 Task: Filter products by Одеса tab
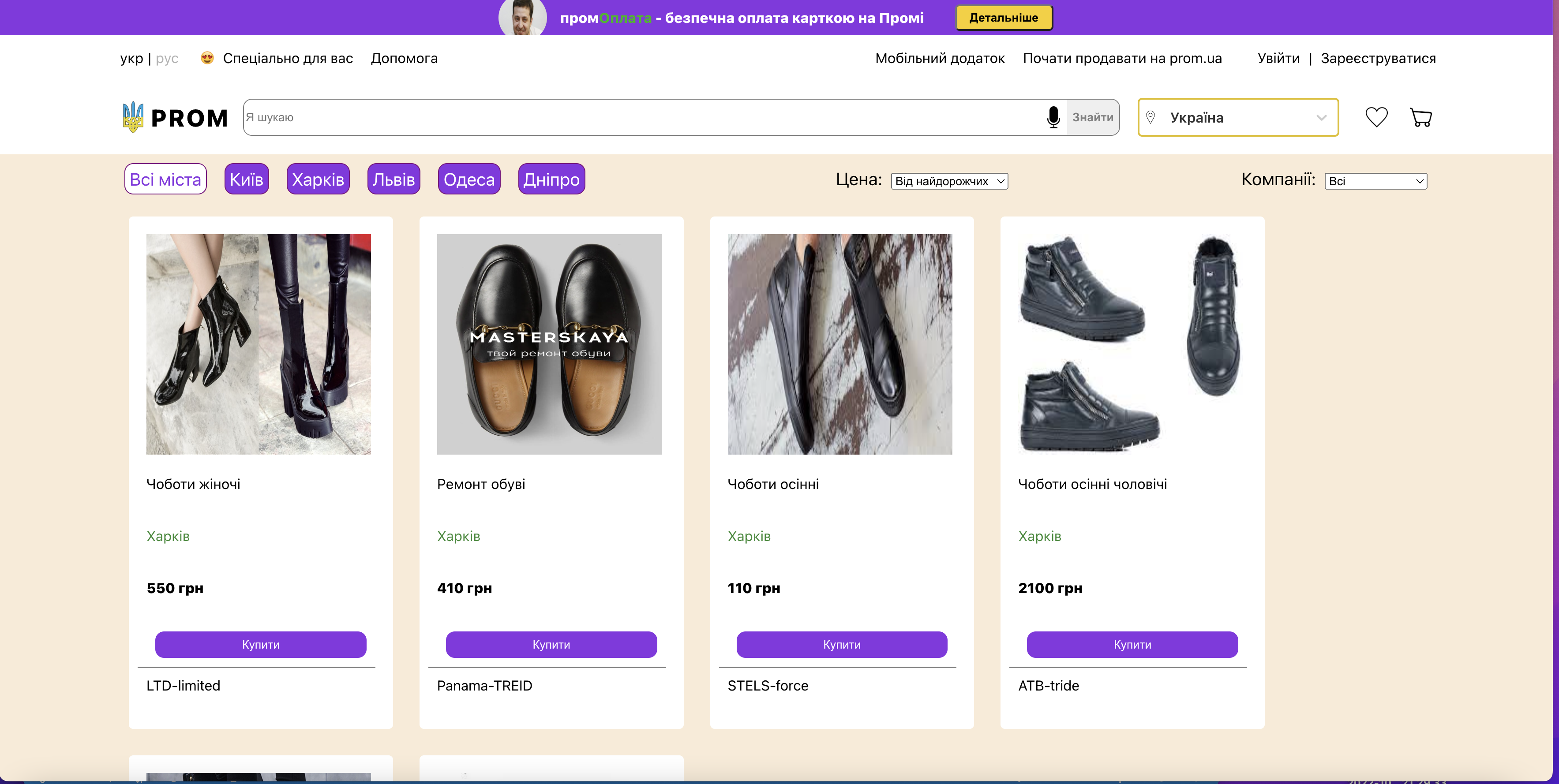coord(469,179)
